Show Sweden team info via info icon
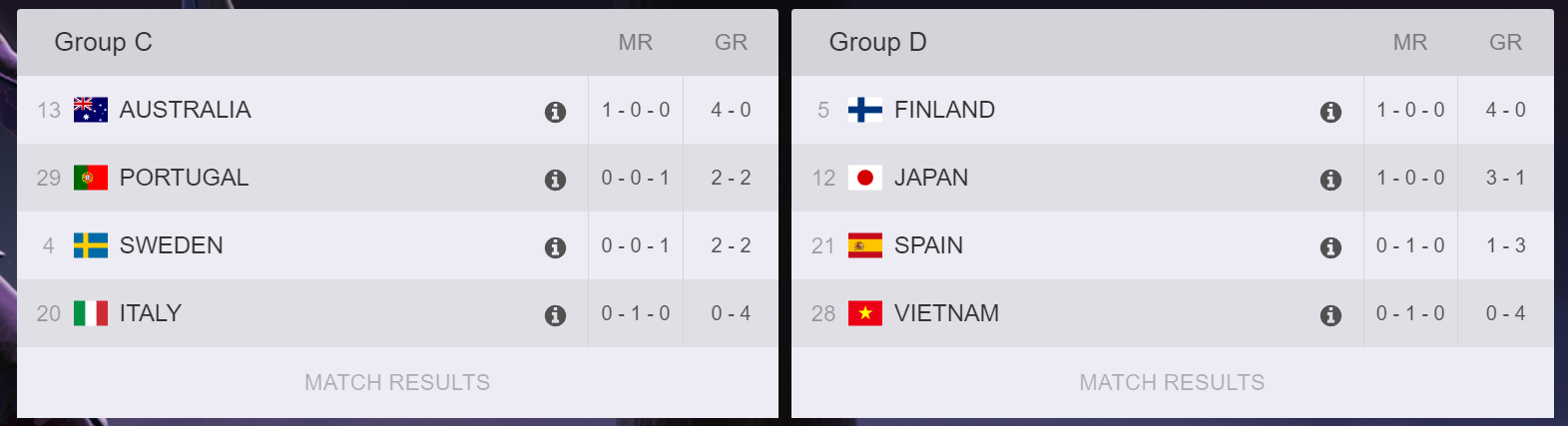Image resolution: width=1568 pixels, height=426 pixels. tap(556, 247)
